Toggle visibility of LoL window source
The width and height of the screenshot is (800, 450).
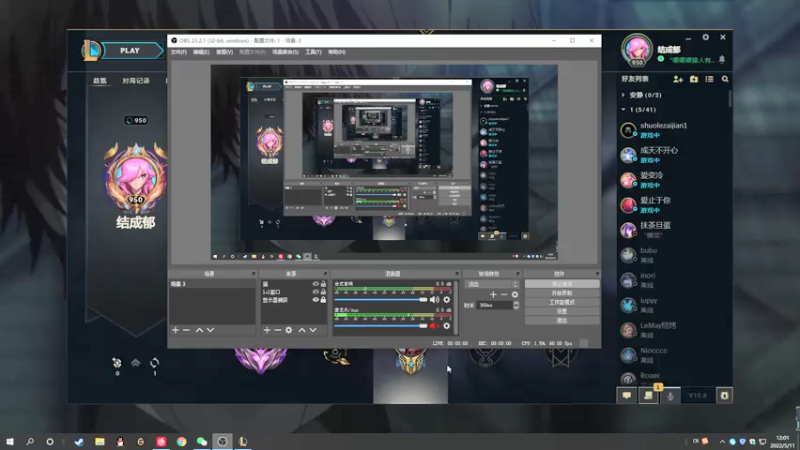(315, 292)
